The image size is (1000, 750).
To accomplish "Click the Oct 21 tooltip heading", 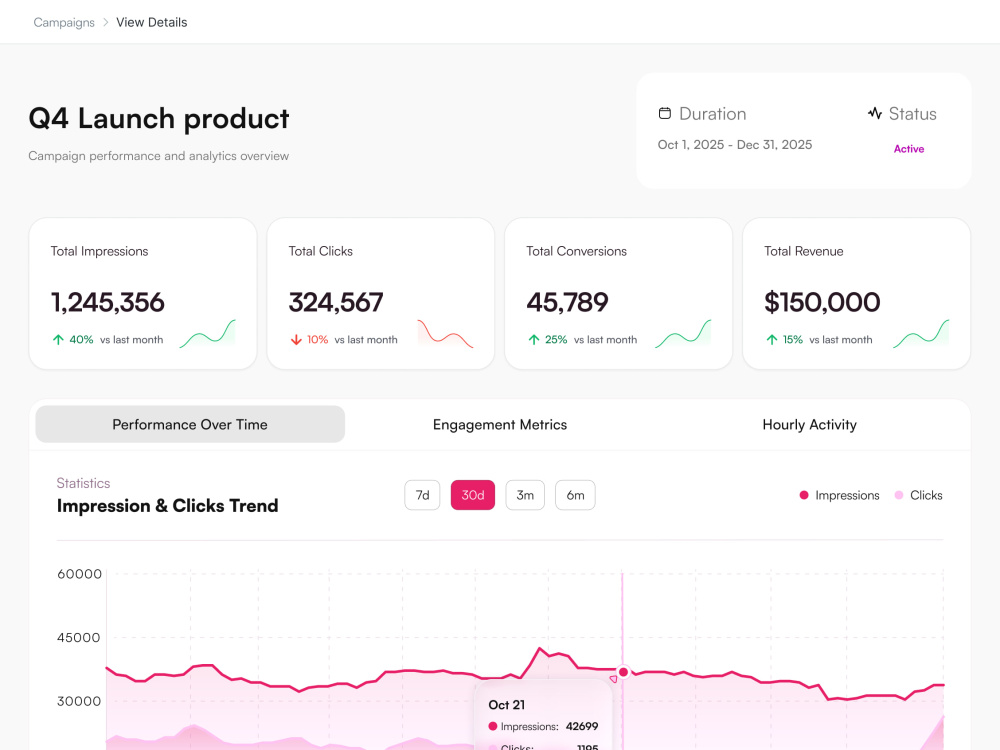I will 506,705.
